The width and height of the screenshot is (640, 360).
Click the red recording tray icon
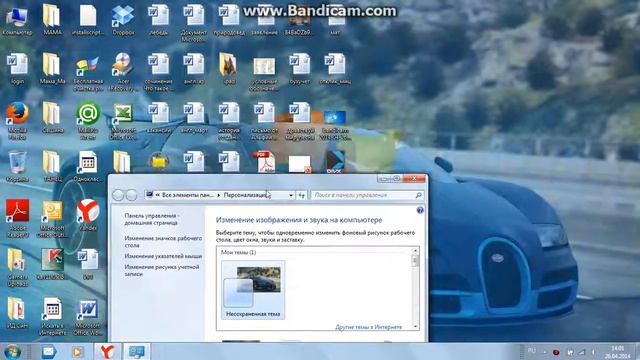pos(556,352)
